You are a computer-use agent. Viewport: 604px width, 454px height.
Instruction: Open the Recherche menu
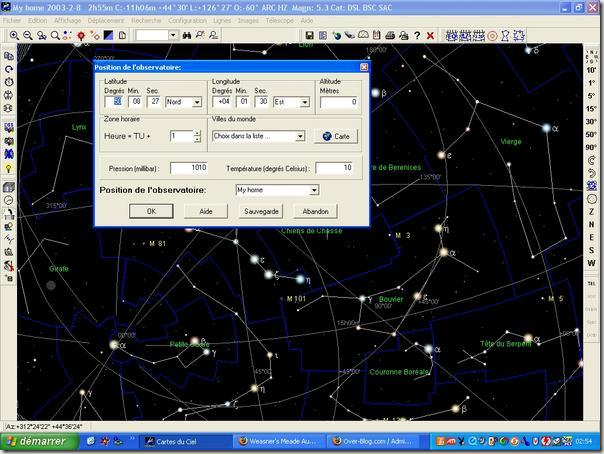point(146,20)
